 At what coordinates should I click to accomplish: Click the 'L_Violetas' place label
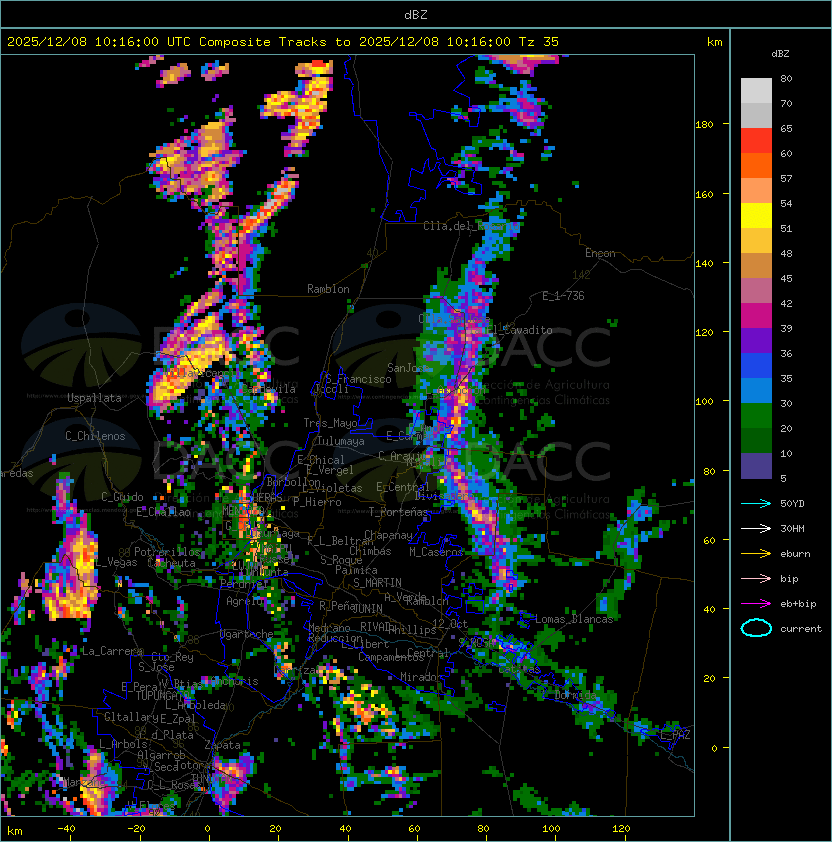(x=332, y=488)
